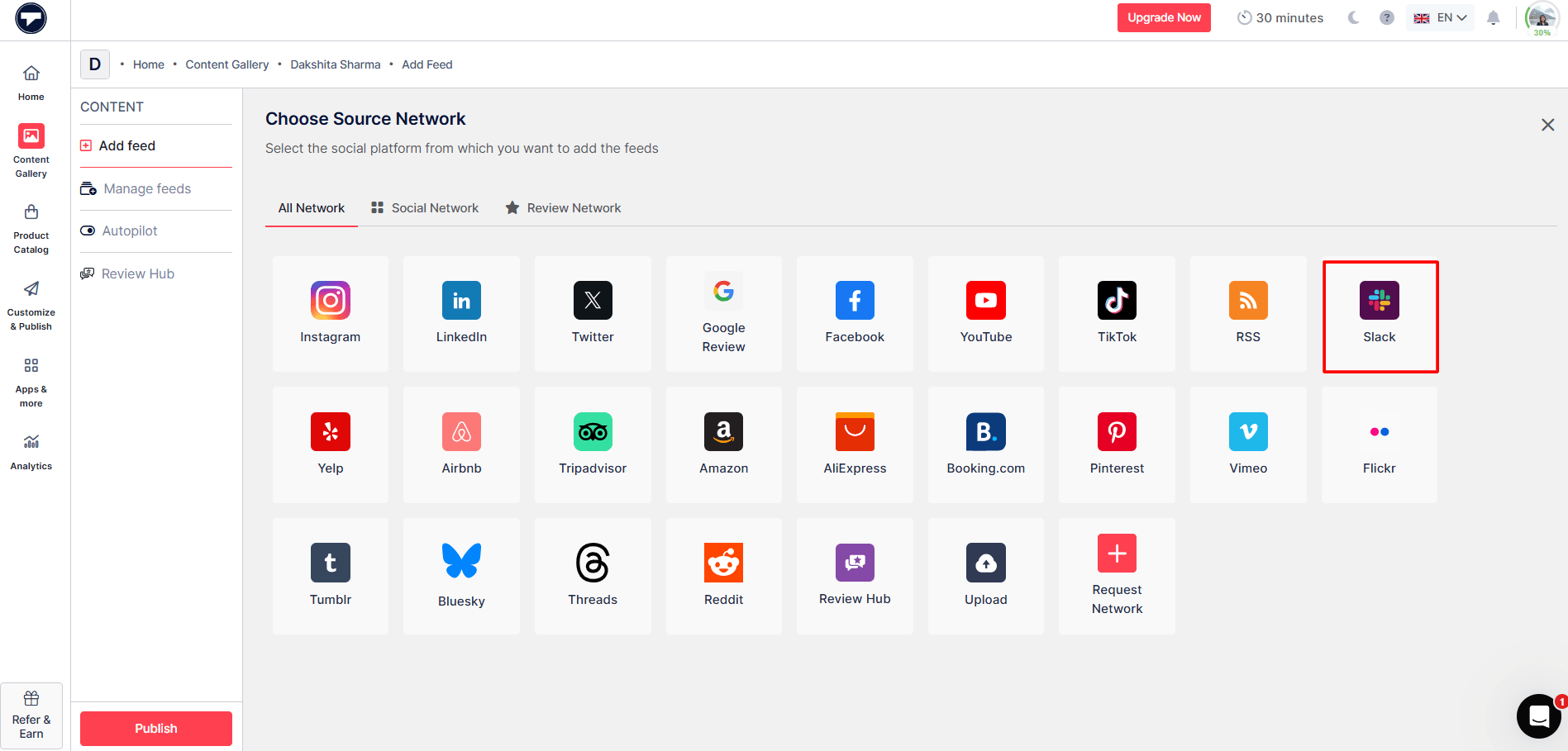The image size is (1568, 751).
Task: Open Manage feeds menu item
Action: [156, 188]
